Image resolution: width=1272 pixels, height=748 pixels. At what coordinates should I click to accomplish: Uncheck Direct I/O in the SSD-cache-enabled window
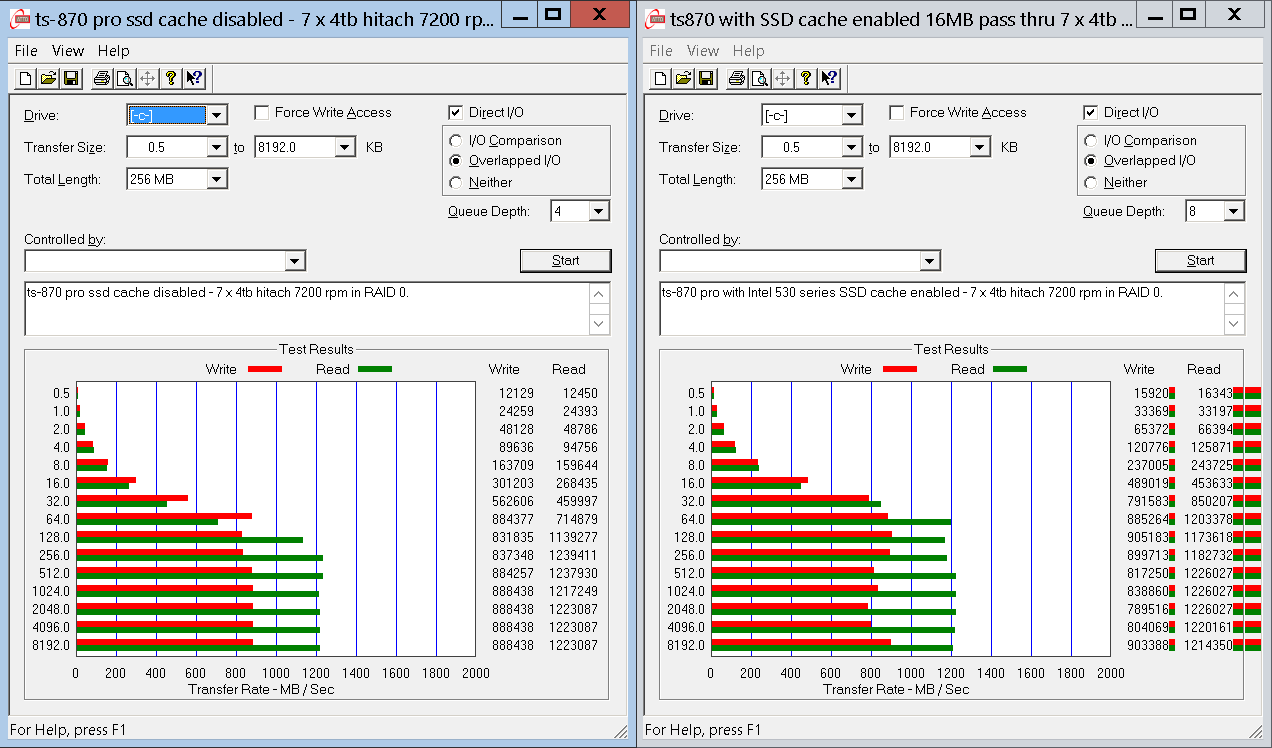click(x=1090, y=113)
